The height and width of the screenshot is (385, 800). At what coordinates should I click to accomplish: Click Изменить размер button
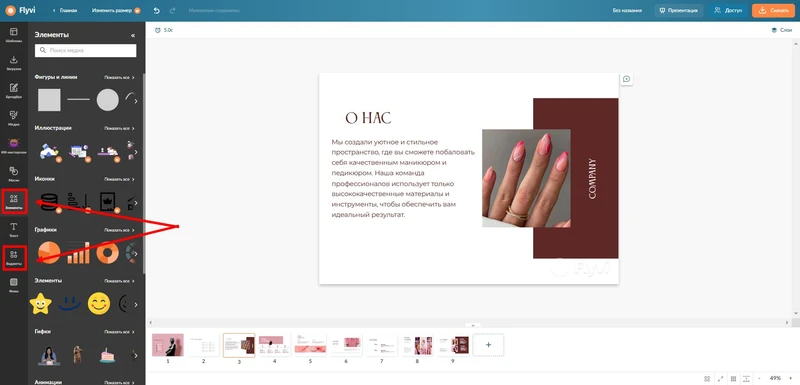[x=116, y=10]
